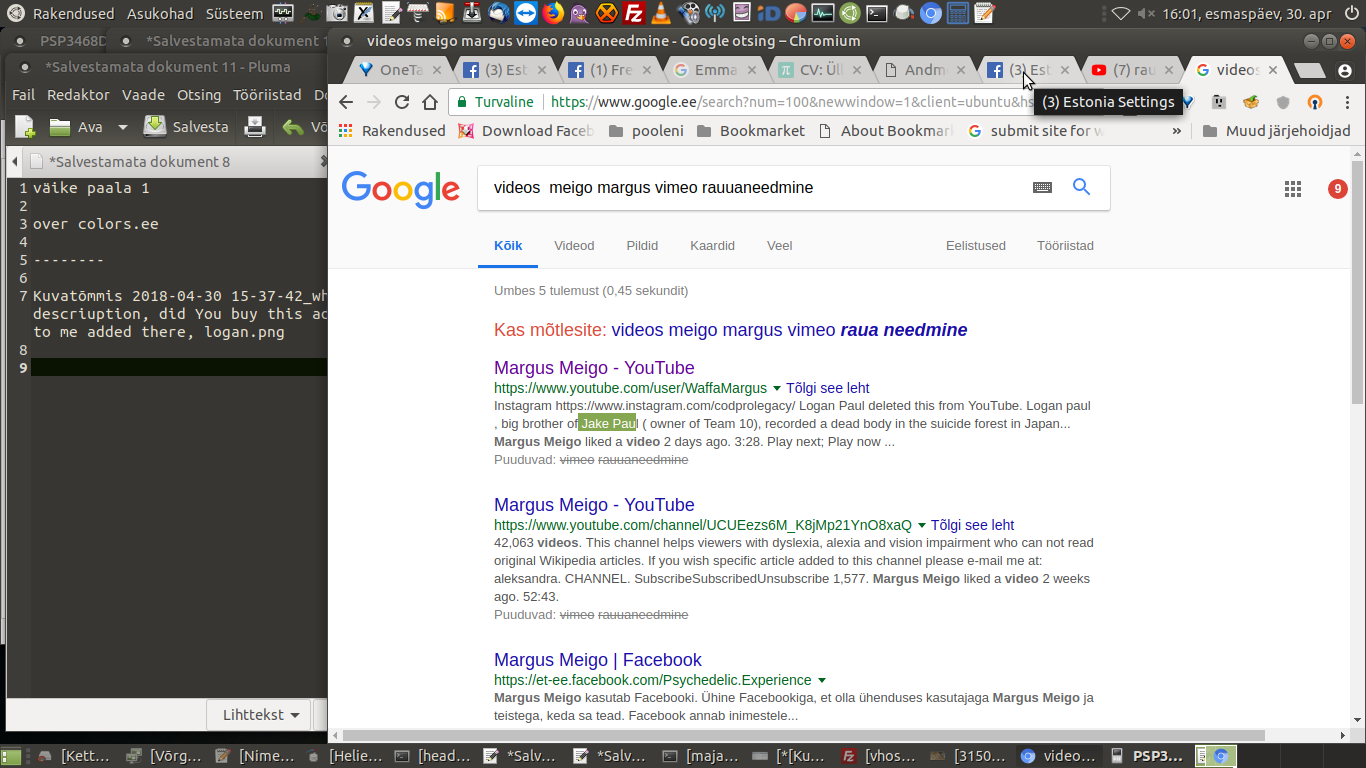The image size is (1366, 768).
Task: Open the RSS feed reader launcher
Action: (x=445, y=14)
